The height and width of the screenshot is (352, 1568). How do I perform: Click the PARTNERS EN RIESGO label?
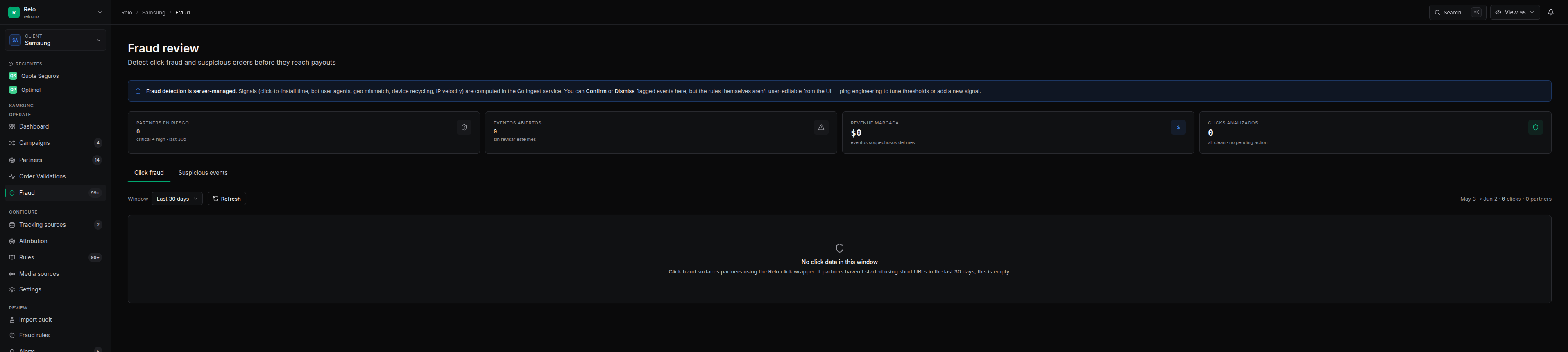pos(163,123)
